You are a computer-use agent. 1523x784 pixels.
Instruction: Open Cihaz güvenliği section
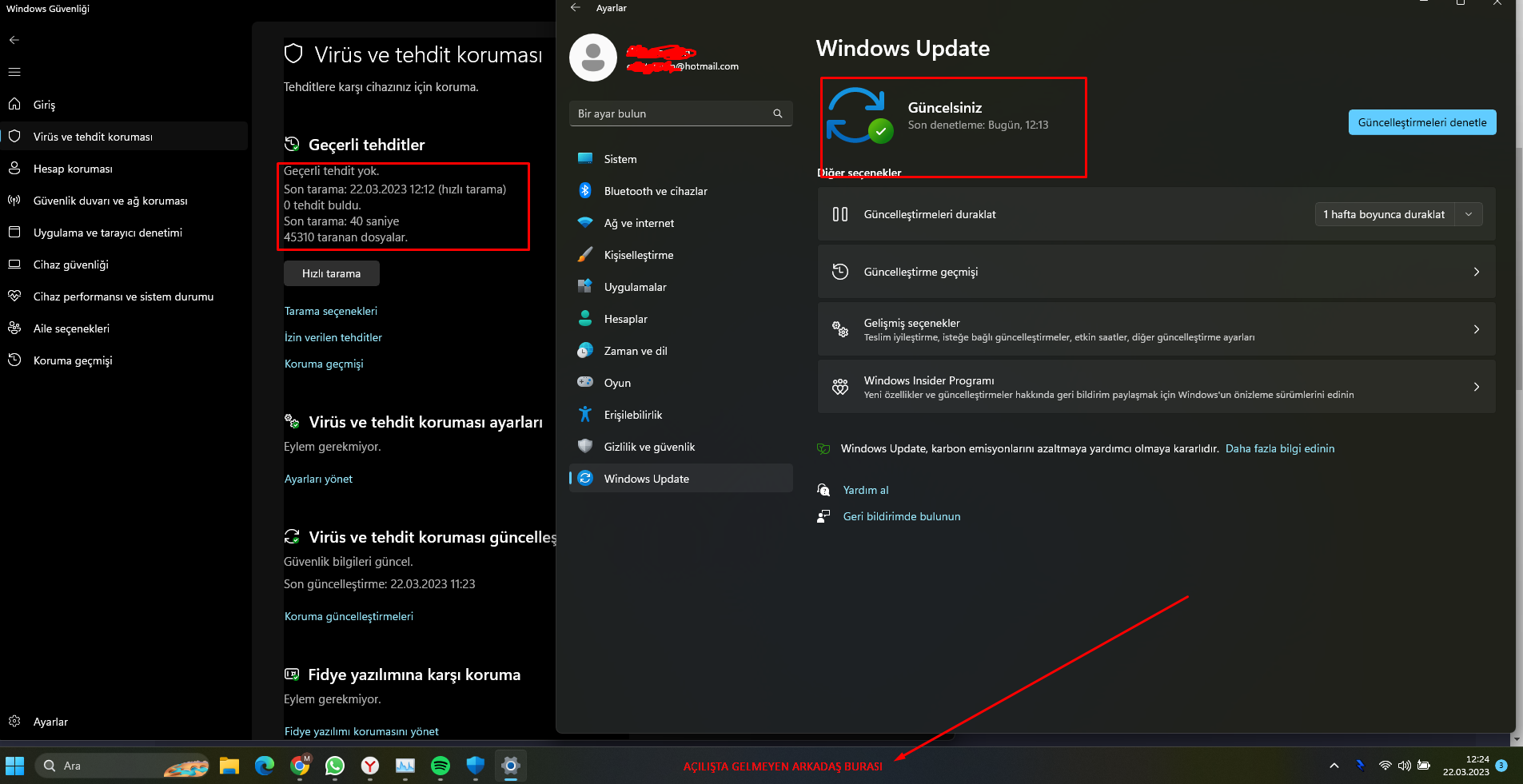[124, 265]
